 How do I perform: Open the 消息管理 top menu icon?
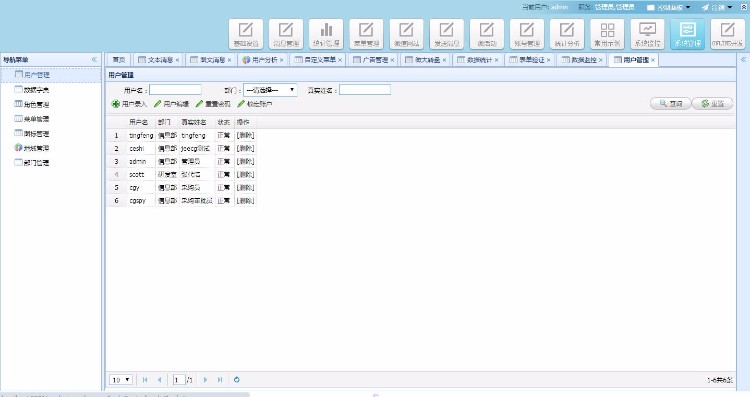click(x=286, y=33)
